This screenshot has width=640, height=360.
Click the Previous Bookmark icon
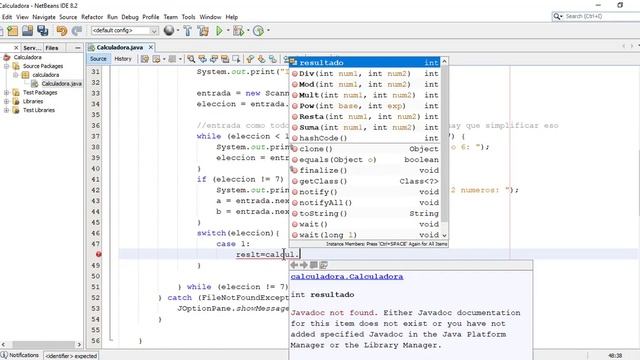[x=250, y=59]
